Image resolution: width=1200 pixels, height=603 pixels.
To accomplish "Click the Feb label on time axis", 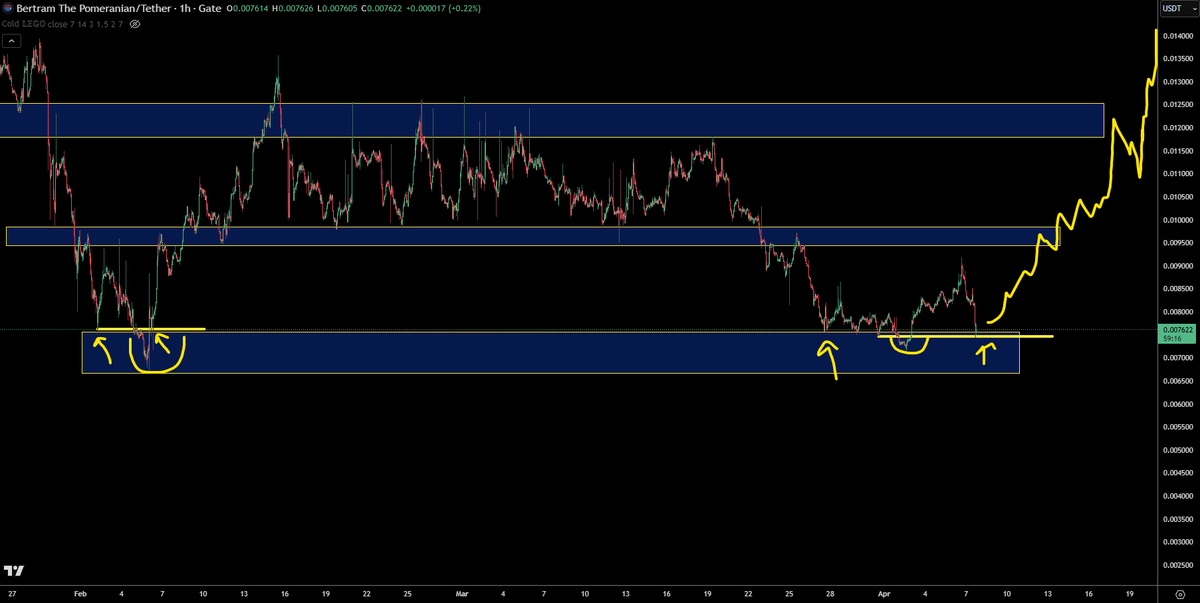I will (x=81, y=593).
